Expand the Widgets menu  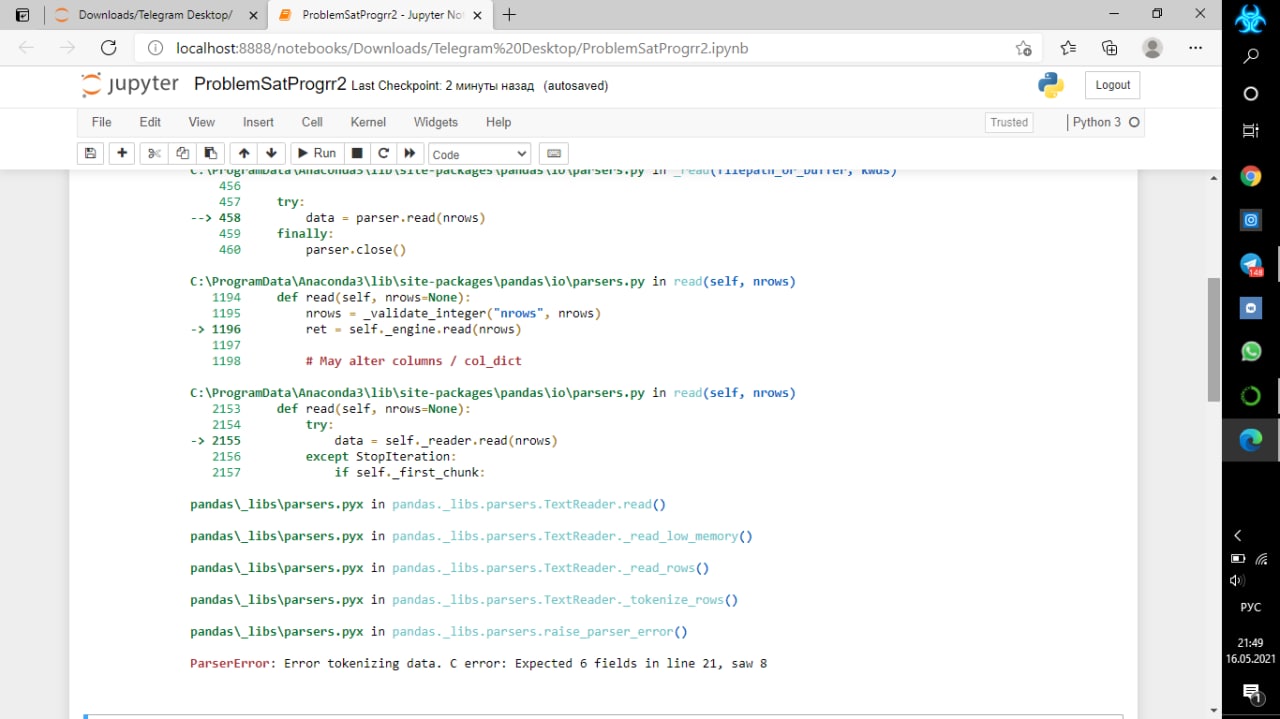click(x=435, y=122)
